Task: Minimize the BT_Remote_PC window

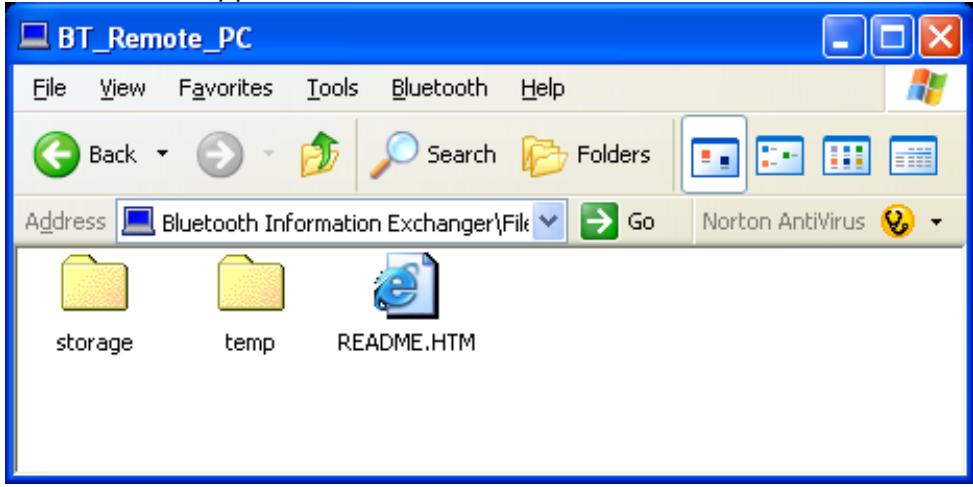Action: pos(843,38)
